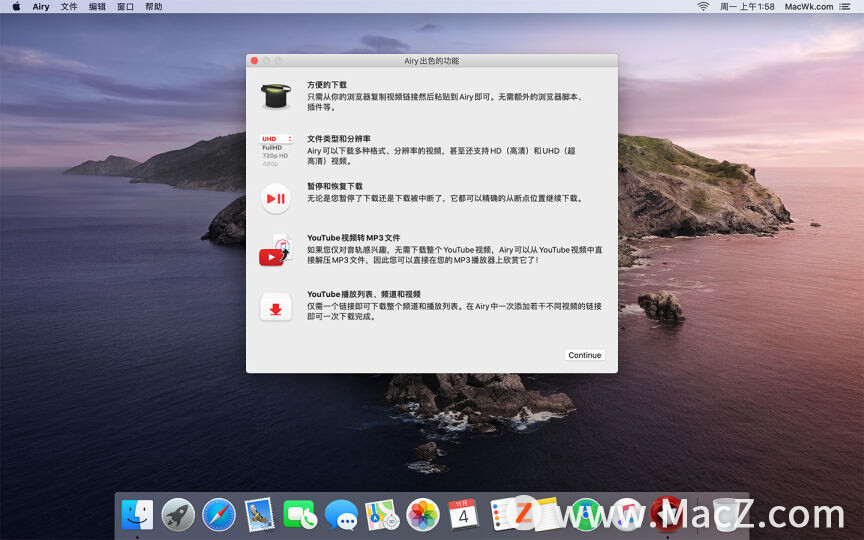Open the Mail stamp icon in Dock
This screenshot has height=540, width=864.
coord(260,515)
